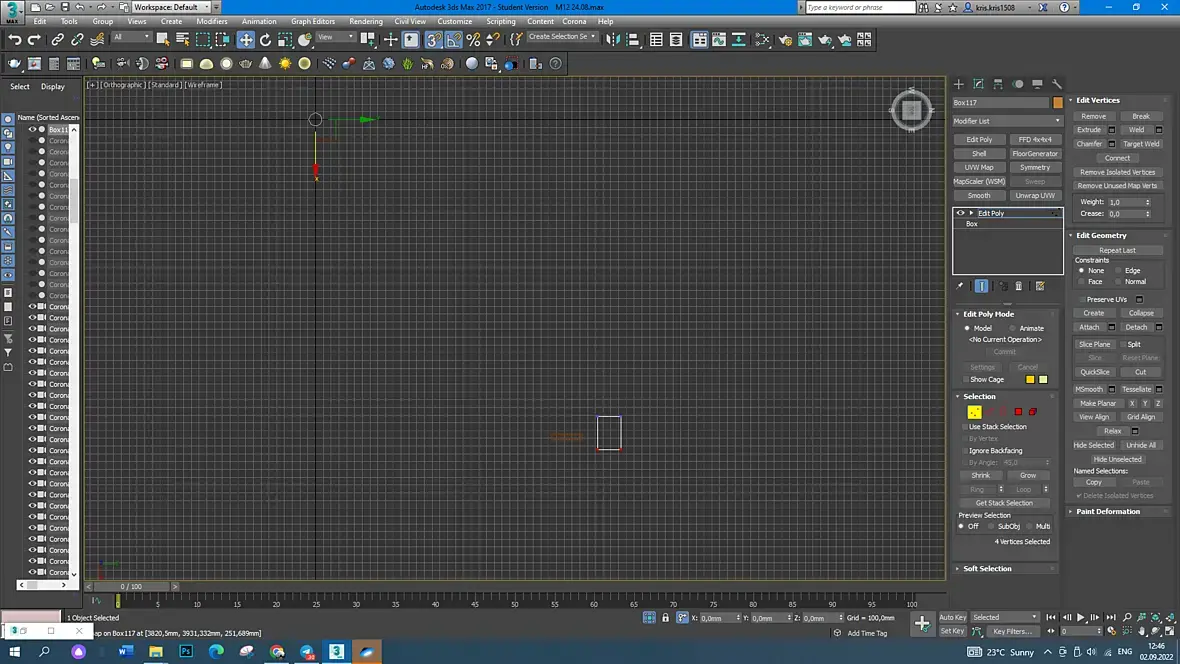Check the Use Stack Selection box

[965, 427]
